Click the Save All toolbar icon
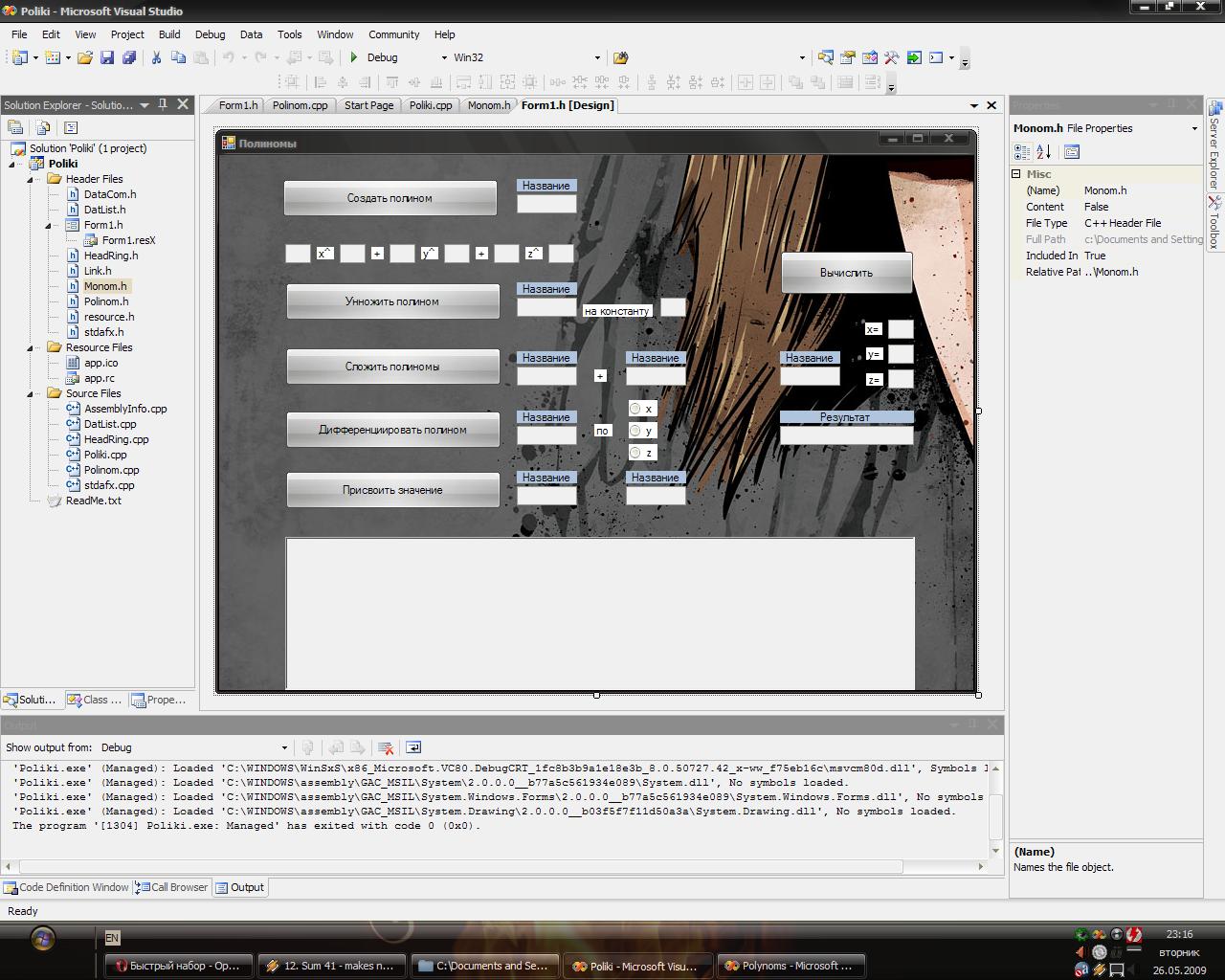This screenshot has height=980, width=1225. point(129,57)
